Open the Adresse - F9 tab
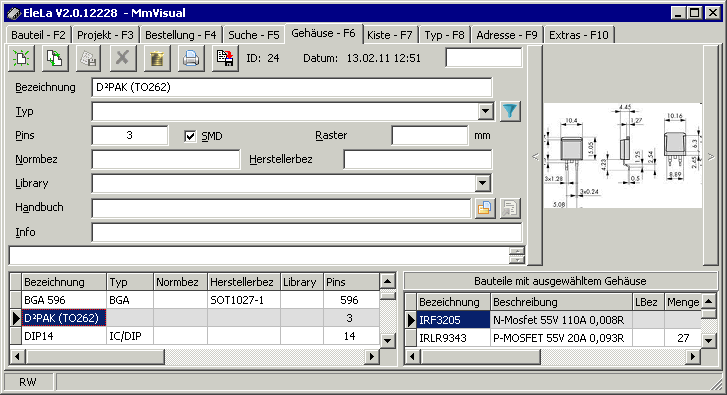This screenshot has height=395, width=727. tap(507, 35)
